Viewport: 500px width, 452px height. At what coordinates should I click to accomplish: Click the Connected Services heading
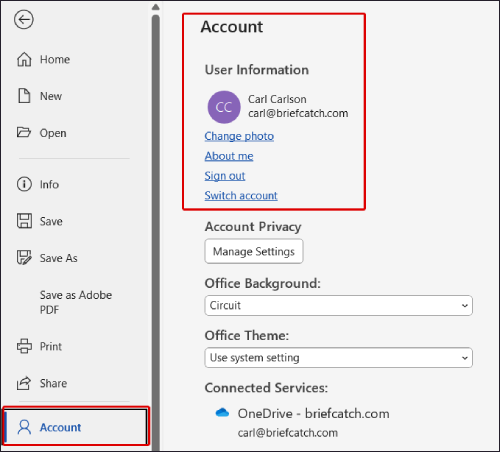[266, 388]
